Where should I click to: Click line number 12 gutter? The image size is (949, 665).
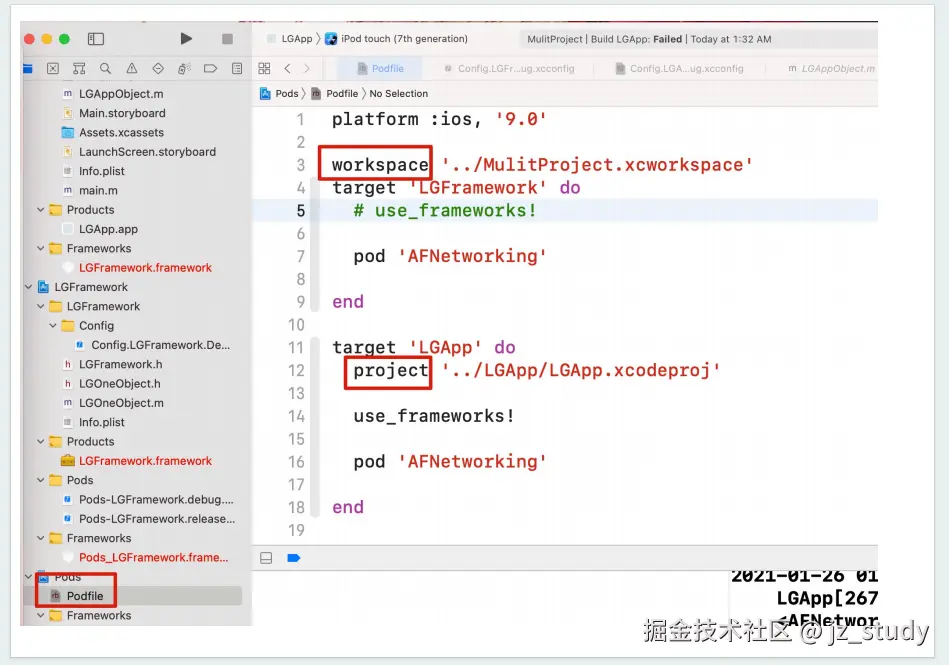[296, 370]
